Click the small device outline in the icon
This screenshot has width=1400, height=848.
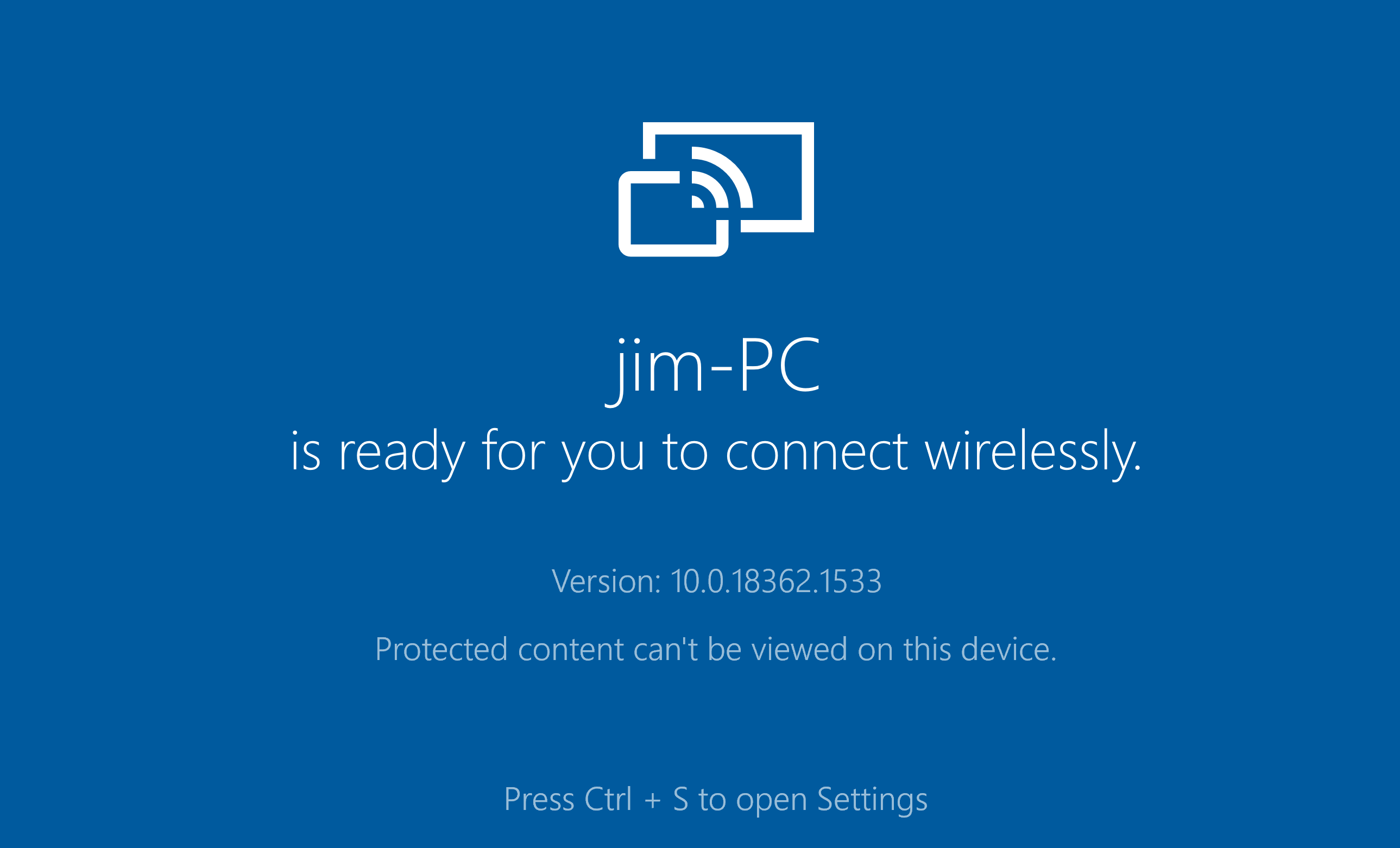point(673,213)
